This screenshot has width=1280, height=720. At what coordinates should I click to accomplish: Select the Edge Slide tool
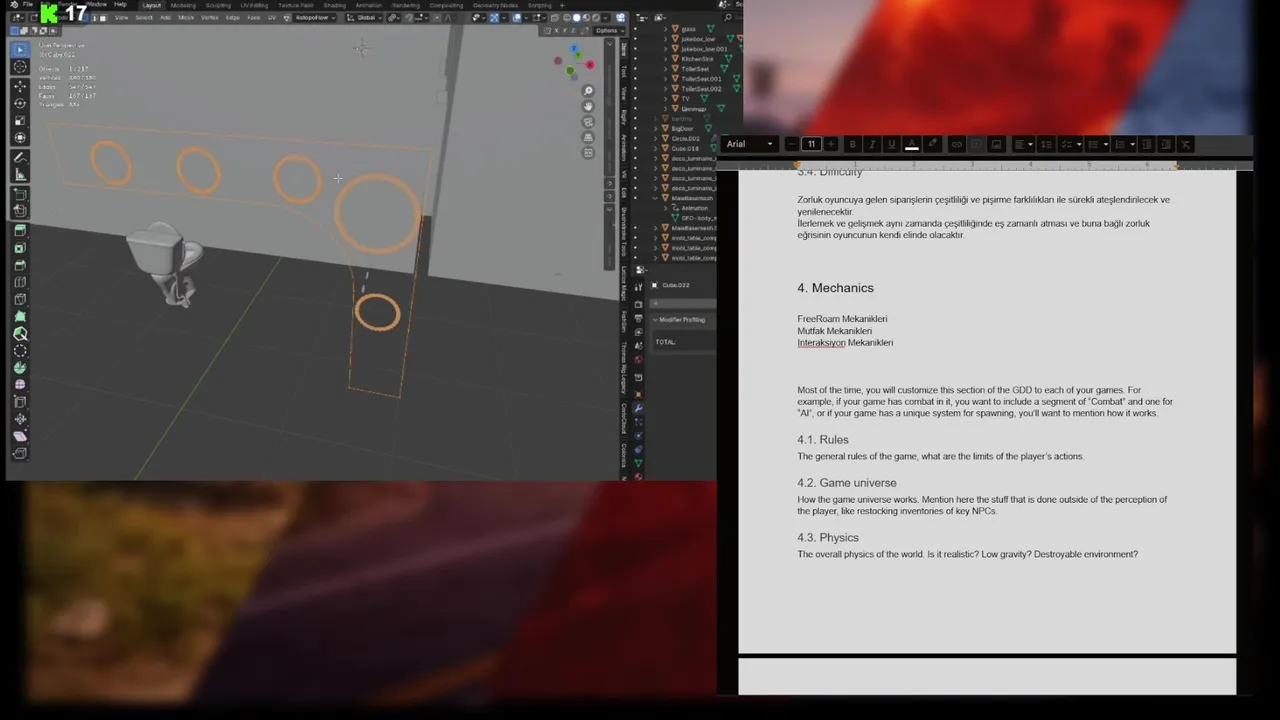click(x=19, y=402)
